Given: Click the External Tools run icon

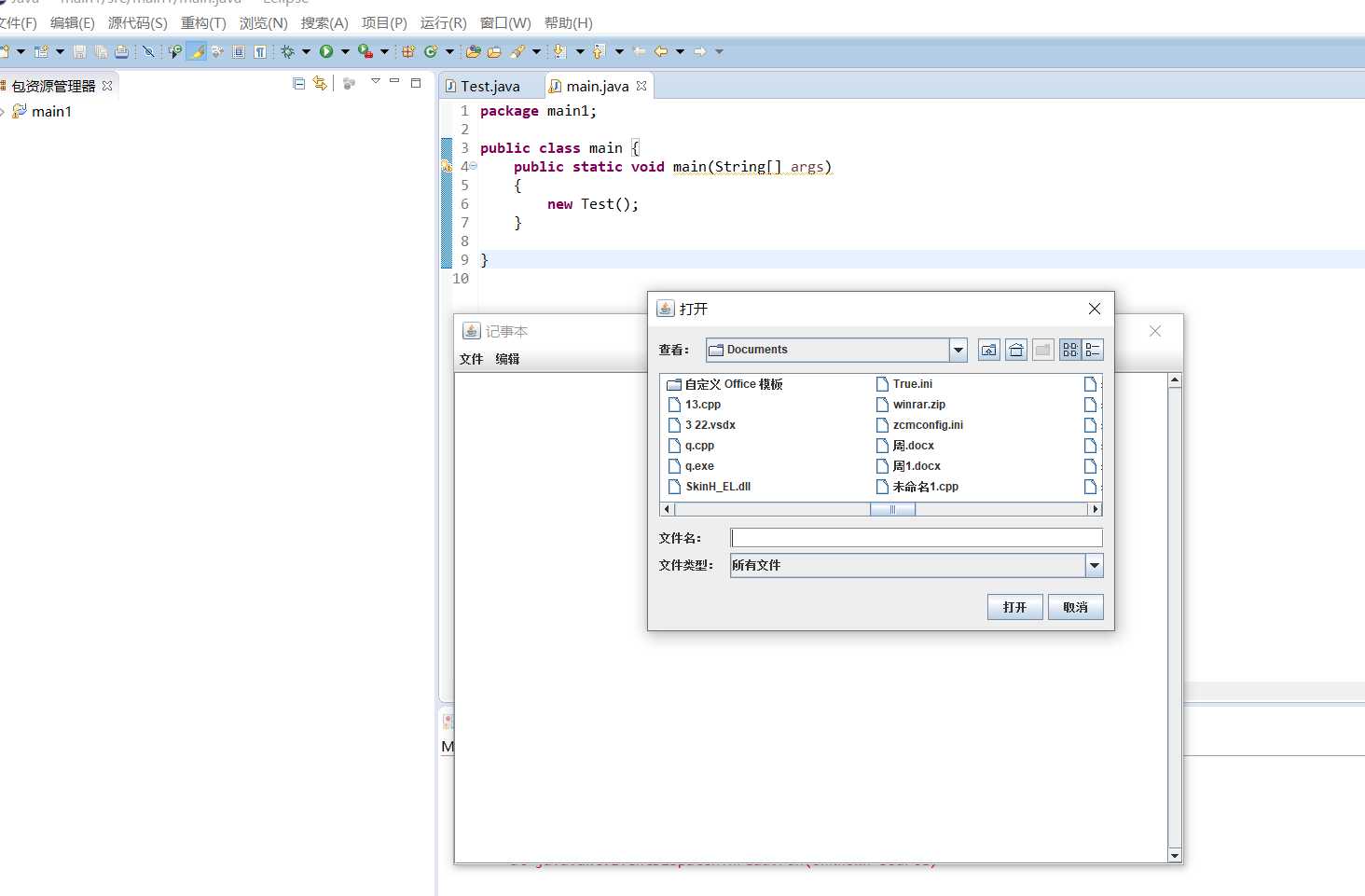Looking at the screenshot, I should point(365,52).
